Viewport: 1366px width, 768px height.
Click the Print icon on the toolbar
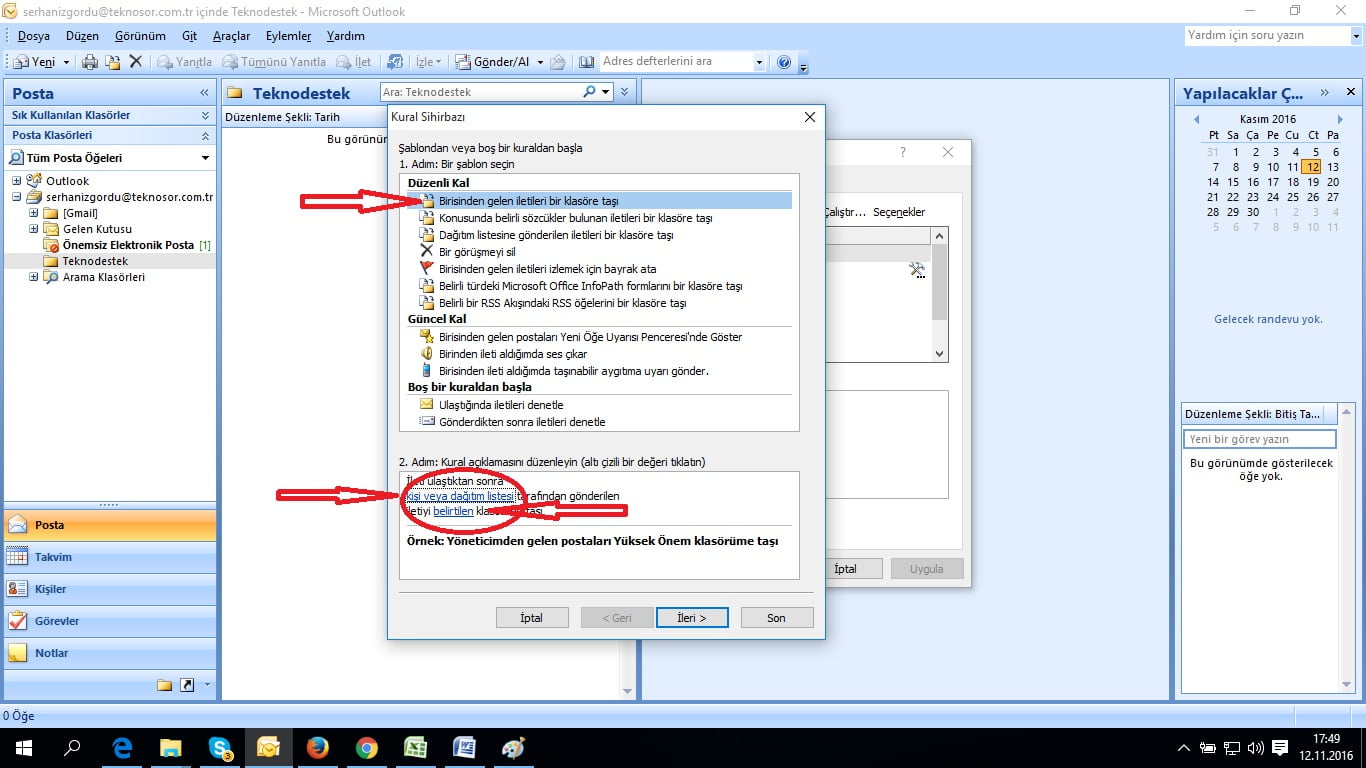pos(88,61)
